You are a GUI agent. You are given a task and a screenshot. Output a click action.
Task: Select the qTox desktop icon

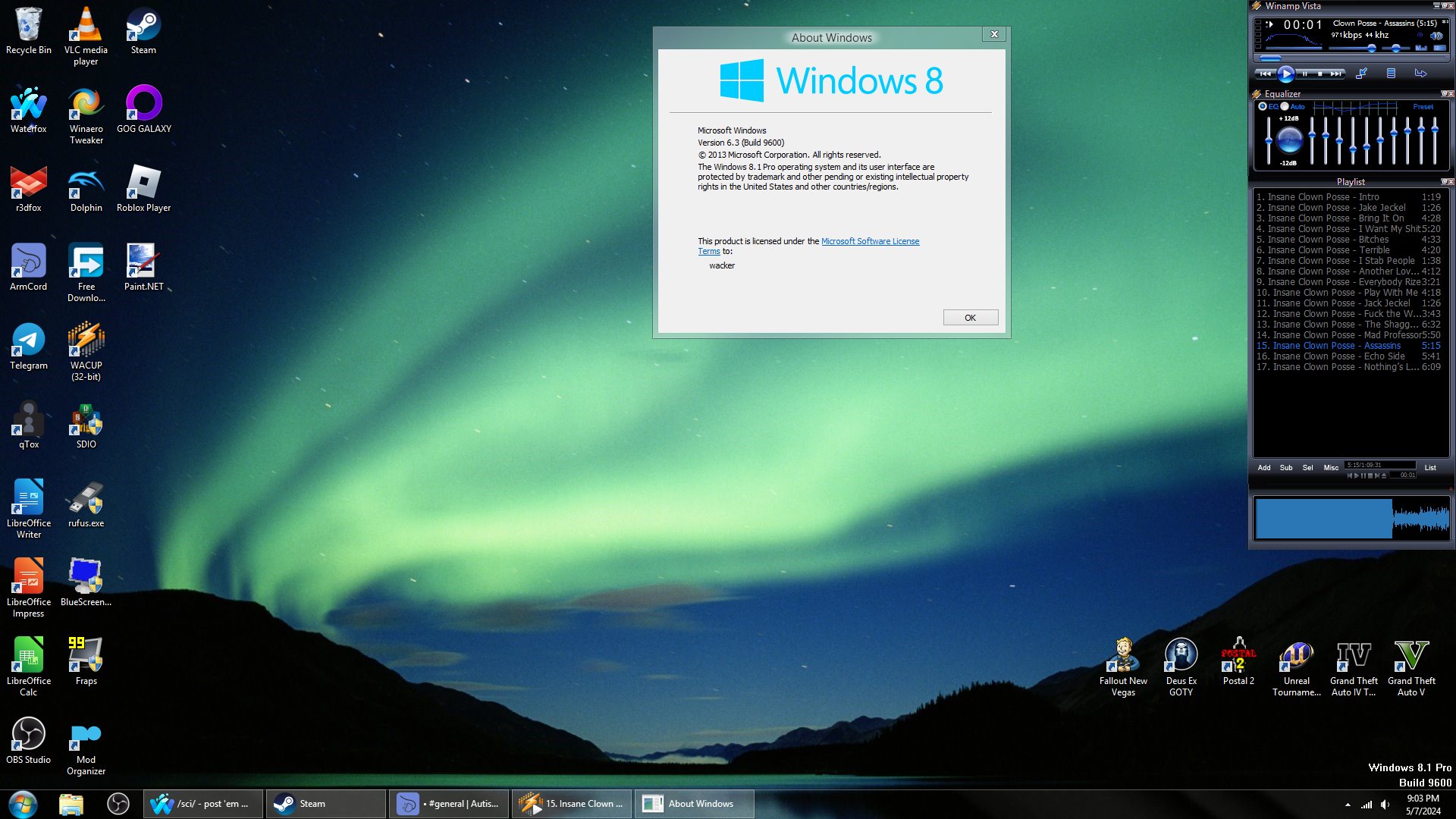pos(29,426)
